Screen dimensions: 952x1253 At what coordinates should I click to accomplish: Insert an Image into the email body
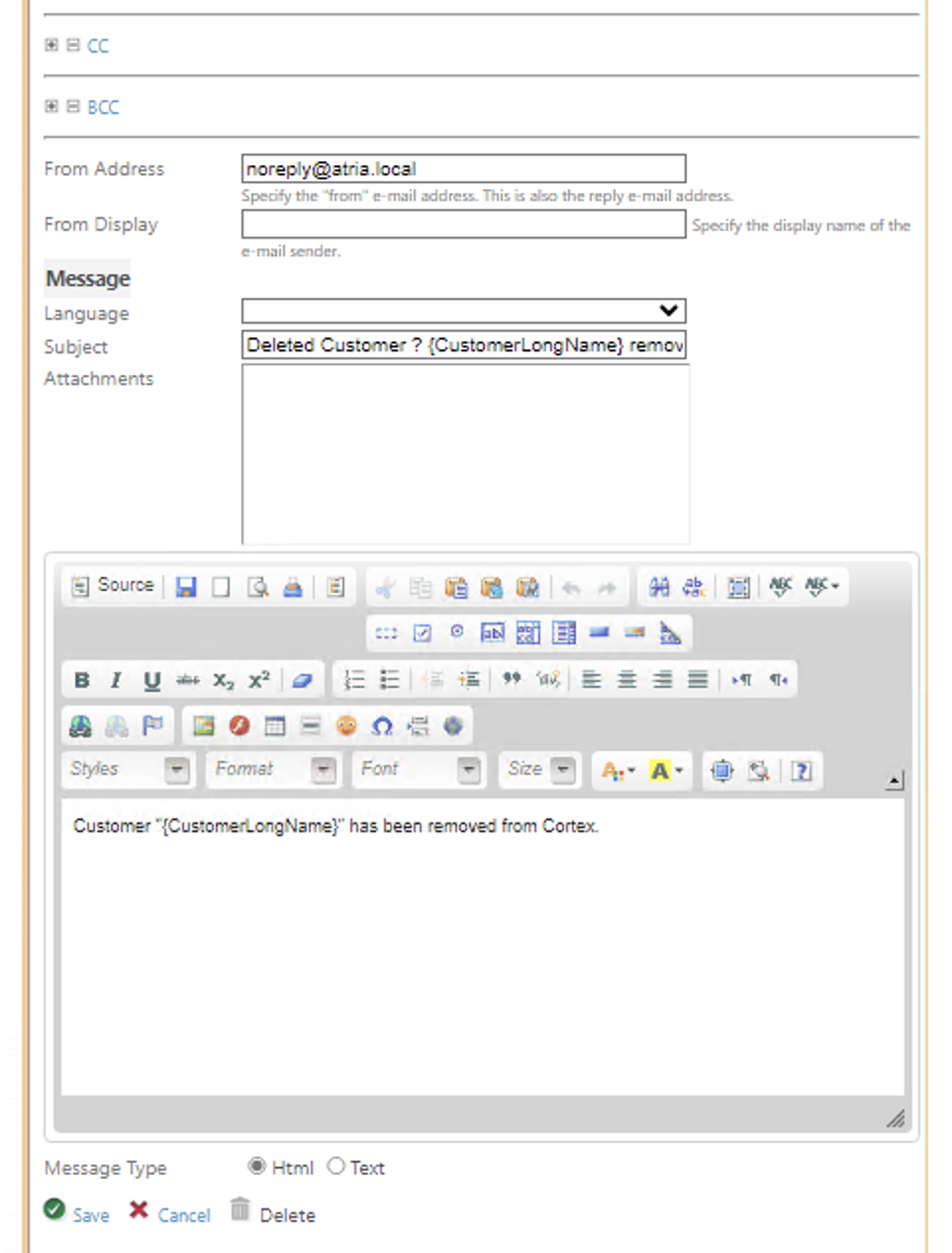(203, 725)
